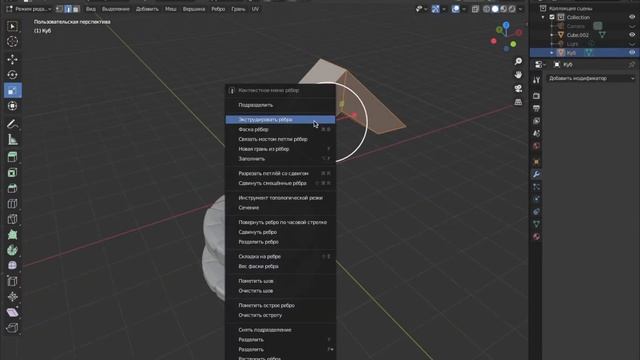
Task: Switch to solid viewport shading
Action: [495, 9]
